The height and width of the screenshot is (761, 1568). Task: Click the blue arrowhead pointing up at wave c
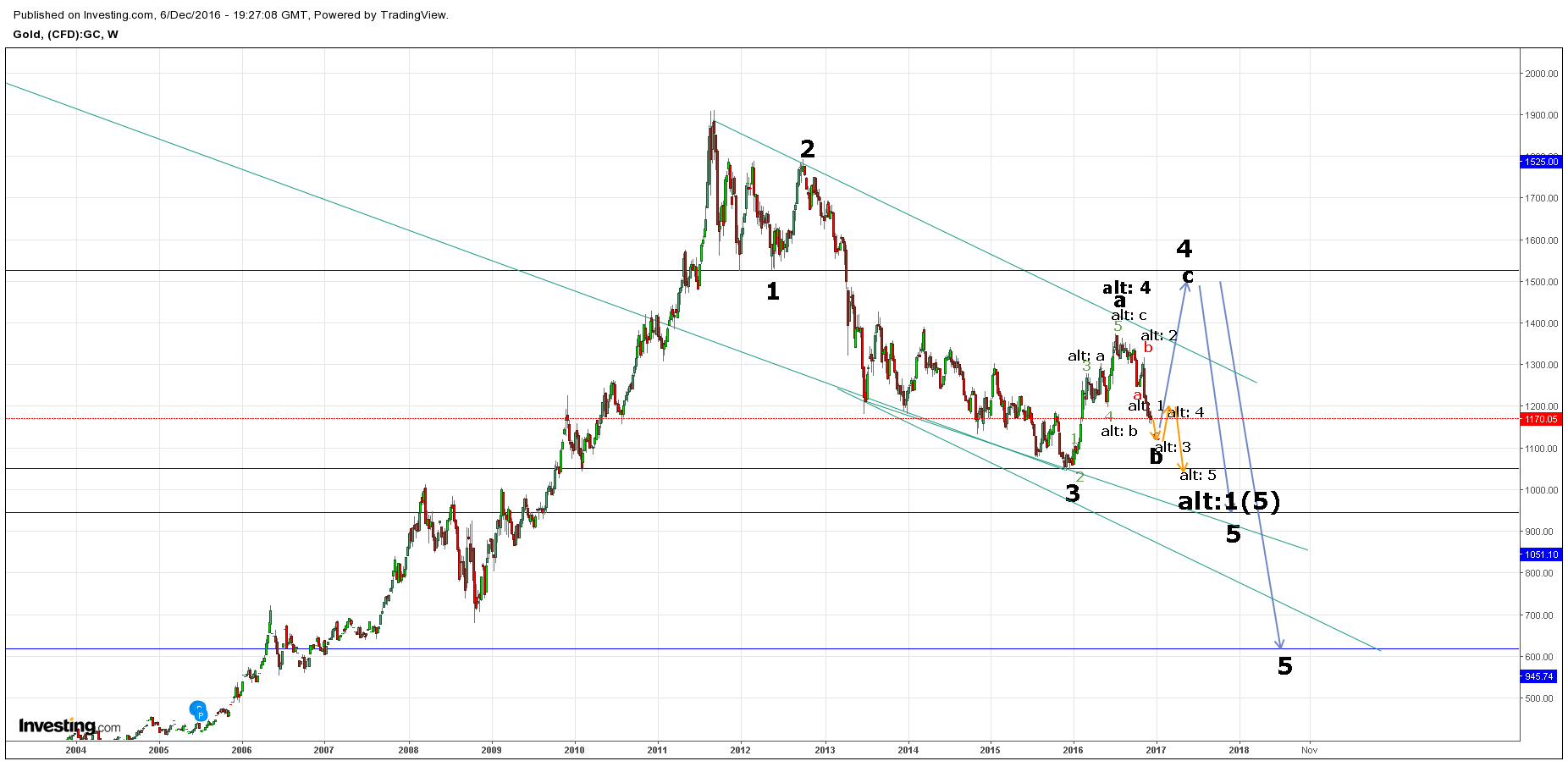tap(1186, 285)
